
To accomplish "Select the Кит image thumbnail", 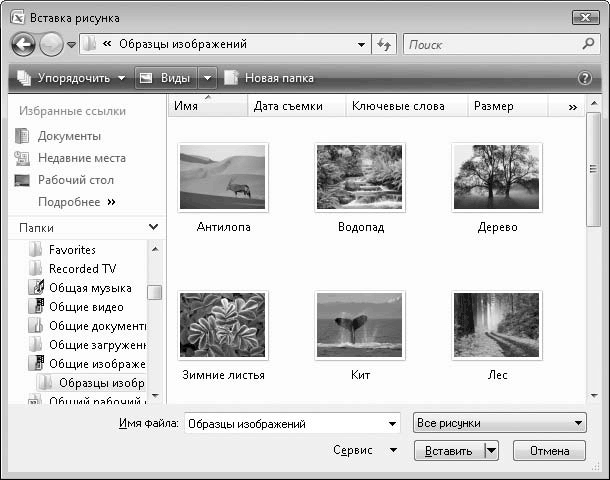I will pyautogui.click(x=360, y=325).
